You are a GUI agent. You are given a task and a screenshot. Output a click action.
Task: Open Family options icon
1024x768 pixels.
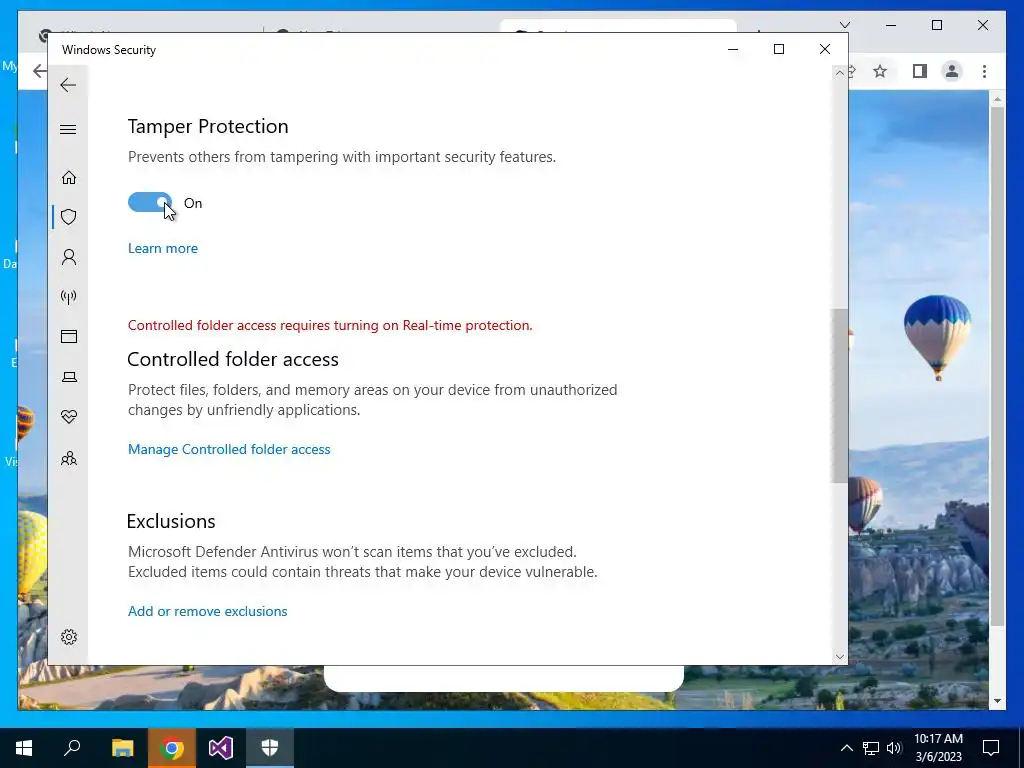(x=69, y=458)
